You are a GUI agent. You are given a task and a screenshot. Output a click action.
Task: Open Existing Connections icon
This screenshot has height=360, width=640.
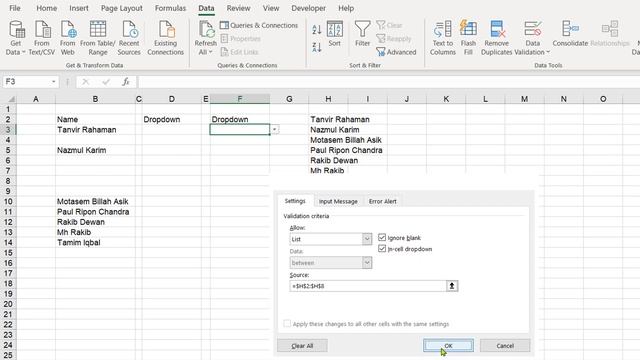pyautogui.click(x=166, y=30)
